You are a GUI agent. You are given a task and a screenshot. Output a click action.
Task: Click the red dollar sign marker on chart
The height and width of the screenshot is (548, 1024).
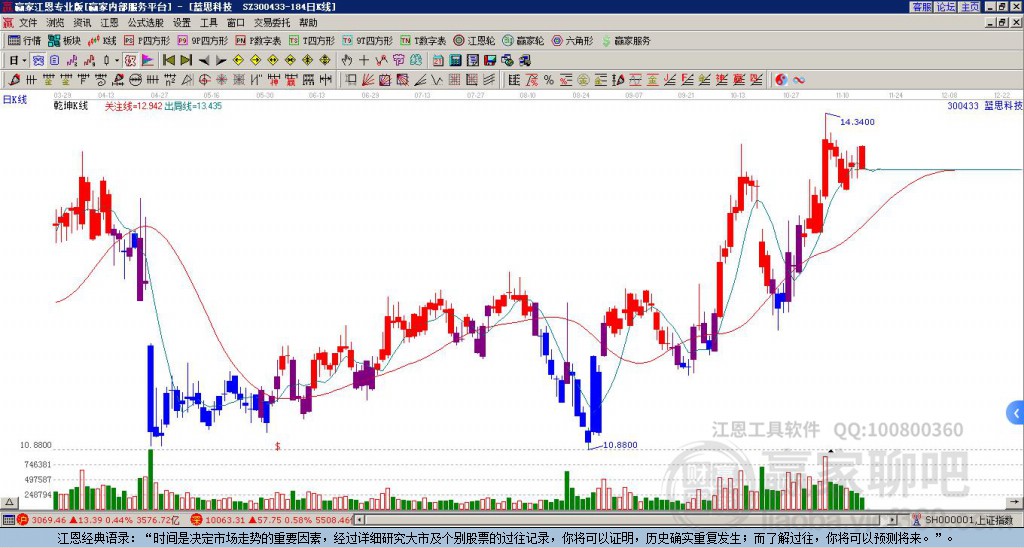(x=278, y=446)
